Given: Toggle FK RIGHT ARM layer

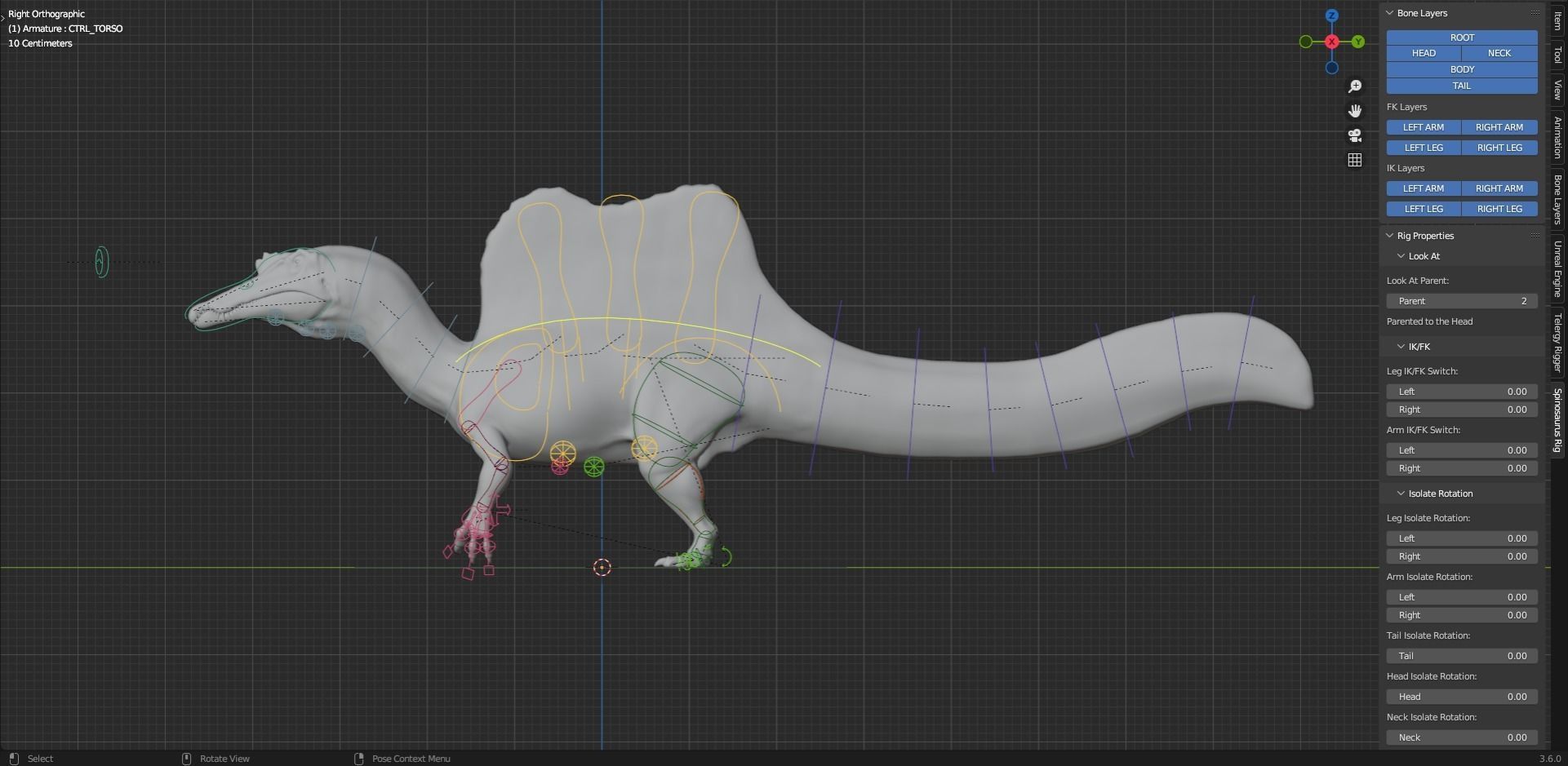Looking at the screenshot, I should 1499,127.
